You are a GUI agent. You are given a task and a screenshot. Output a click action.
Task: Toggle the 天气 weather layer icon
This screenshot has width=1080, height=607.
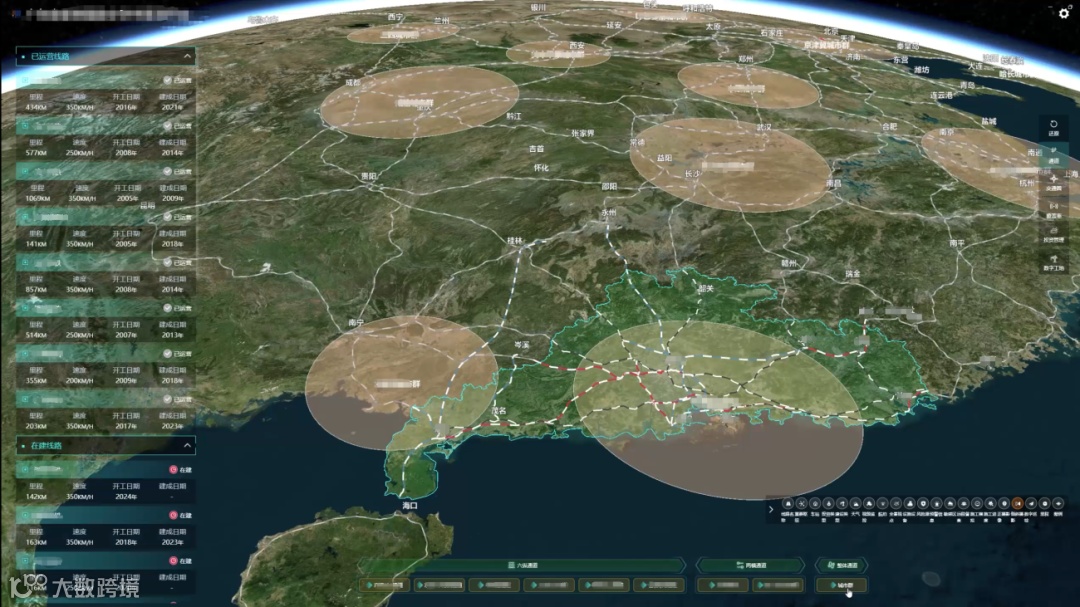pos(855,504)
